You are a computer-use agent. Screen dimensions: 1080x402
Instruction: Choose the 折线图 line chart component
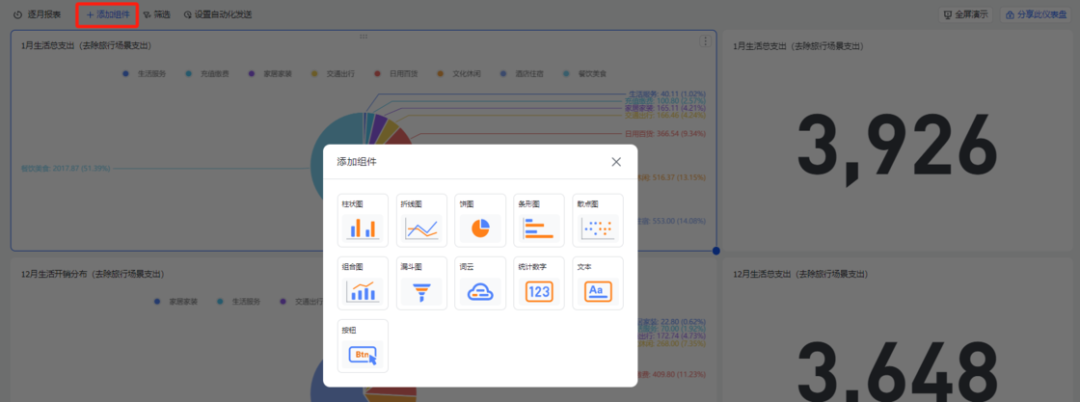(x=422, y=220)
